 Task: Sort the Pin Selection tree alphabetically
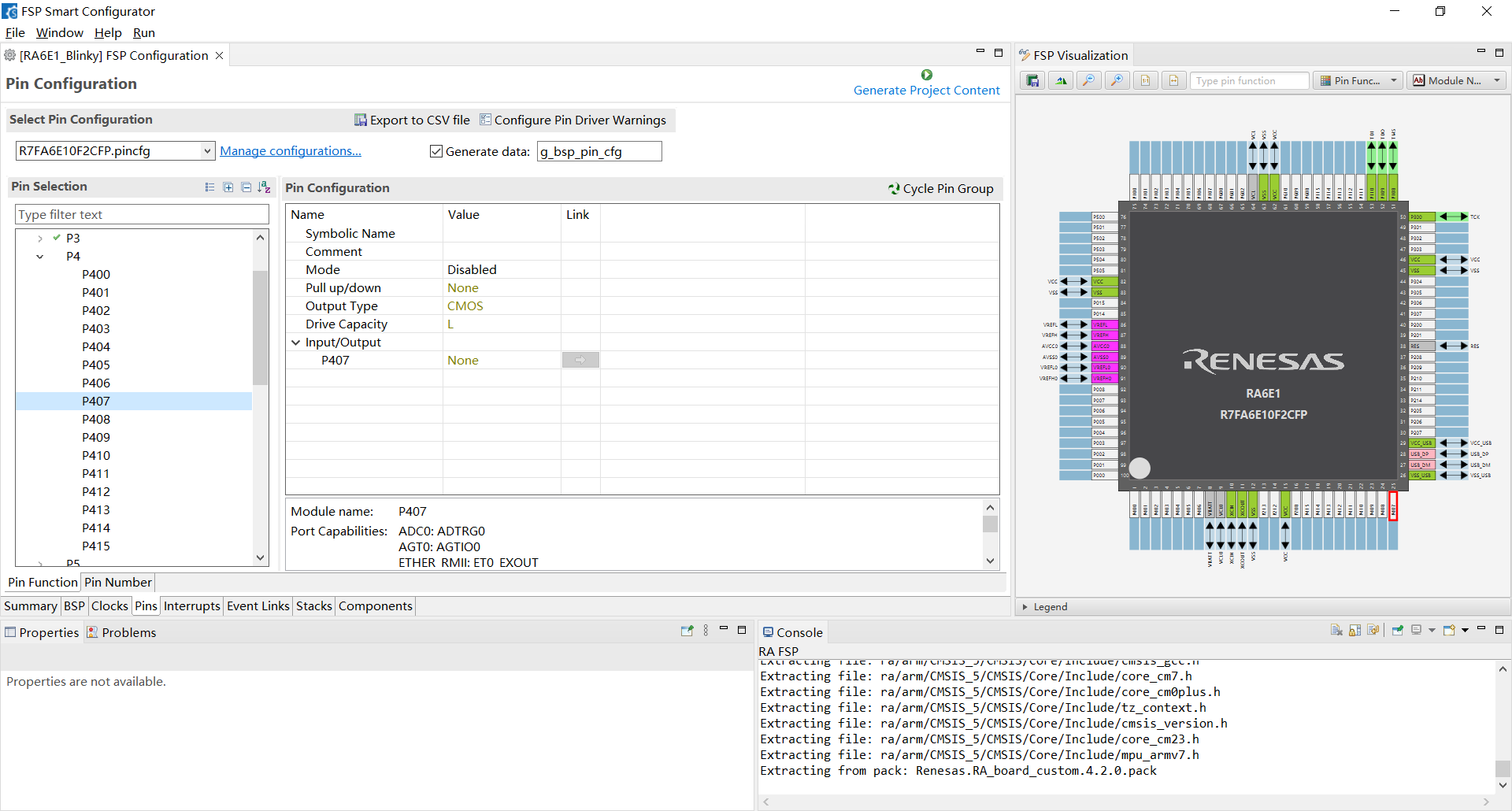tap(265, 187)
